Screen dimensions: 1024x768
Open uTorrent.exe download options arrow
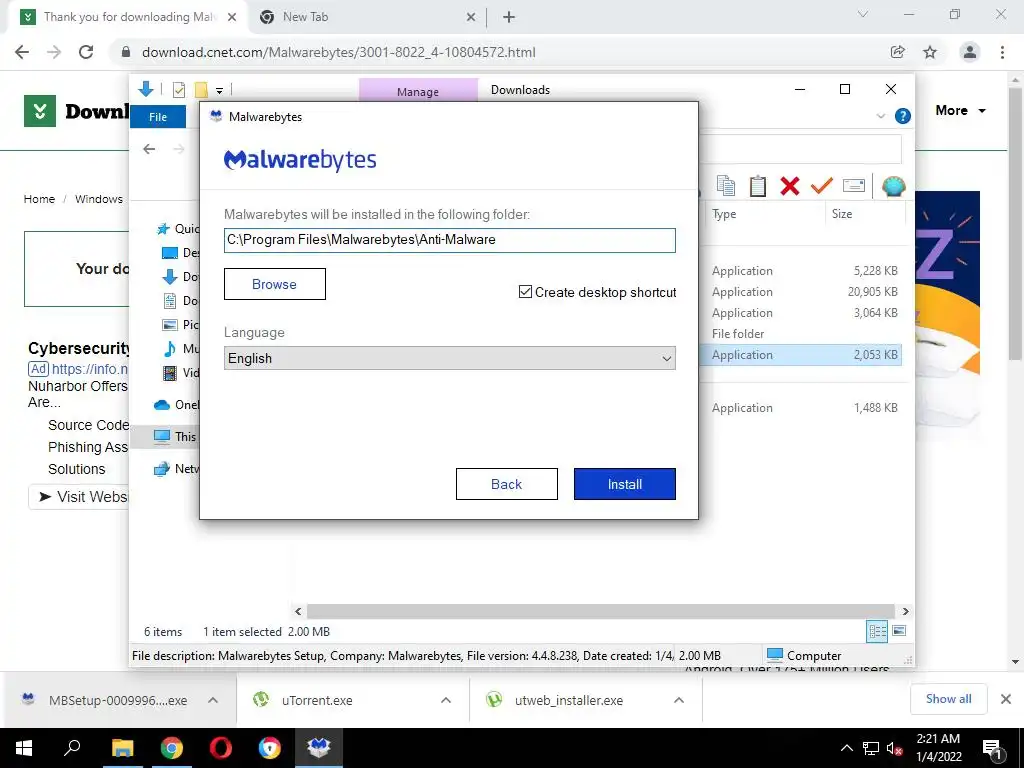tap(446, 700)
